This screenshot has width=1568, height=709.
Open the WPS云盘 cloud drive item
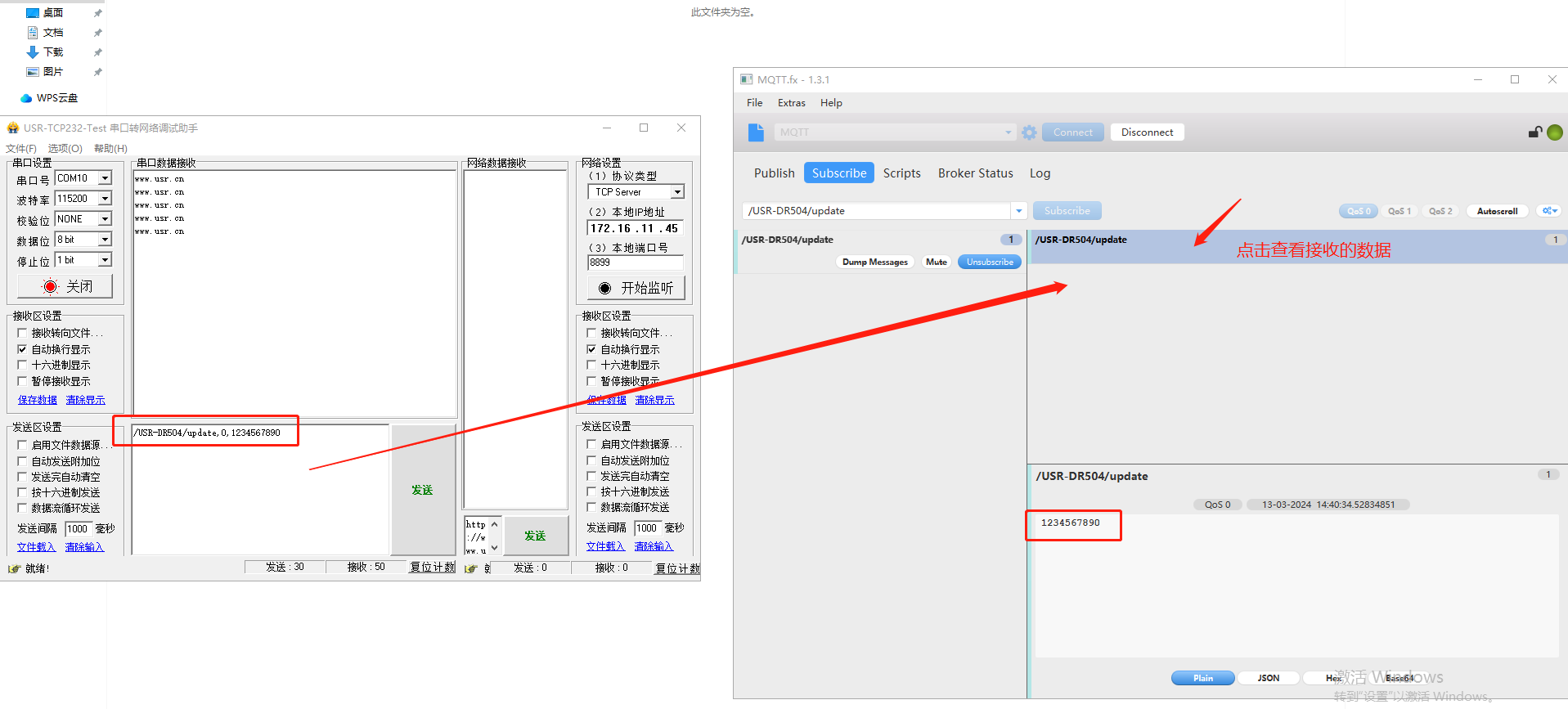coord(56,98)
